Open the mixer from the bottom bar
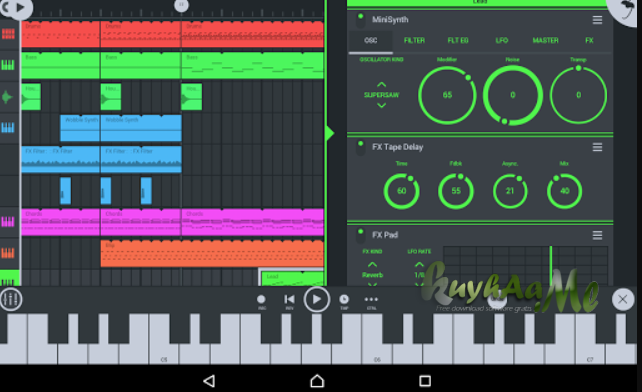This screenshot has height=392, width=642. 11,299
